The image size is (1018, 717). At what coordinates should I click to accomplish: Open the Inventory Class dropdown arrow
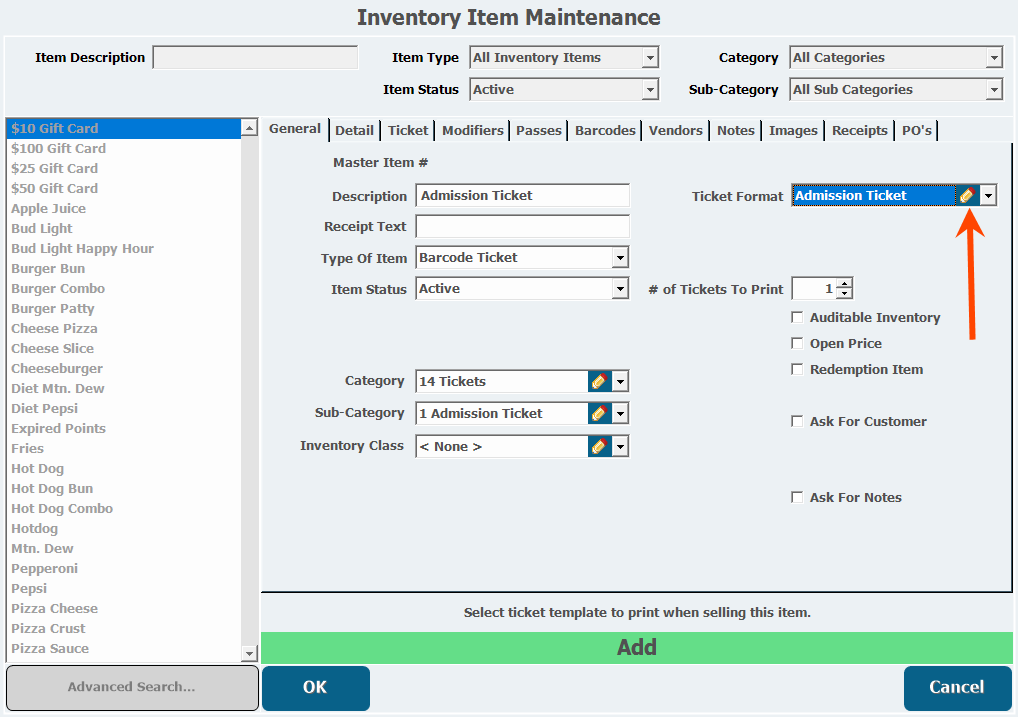coord(621,446)
